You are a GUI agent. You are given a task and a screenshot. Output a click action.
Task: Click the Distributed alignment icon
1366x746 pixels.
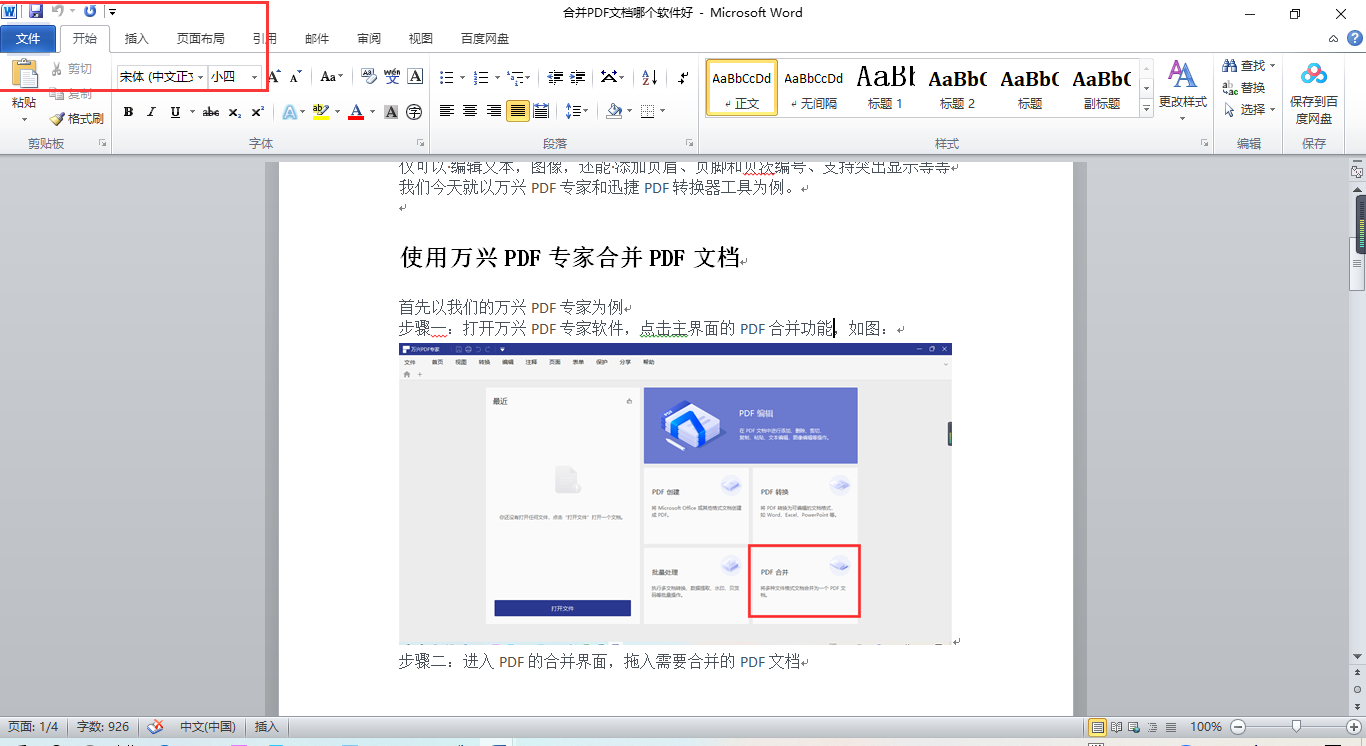541,111
